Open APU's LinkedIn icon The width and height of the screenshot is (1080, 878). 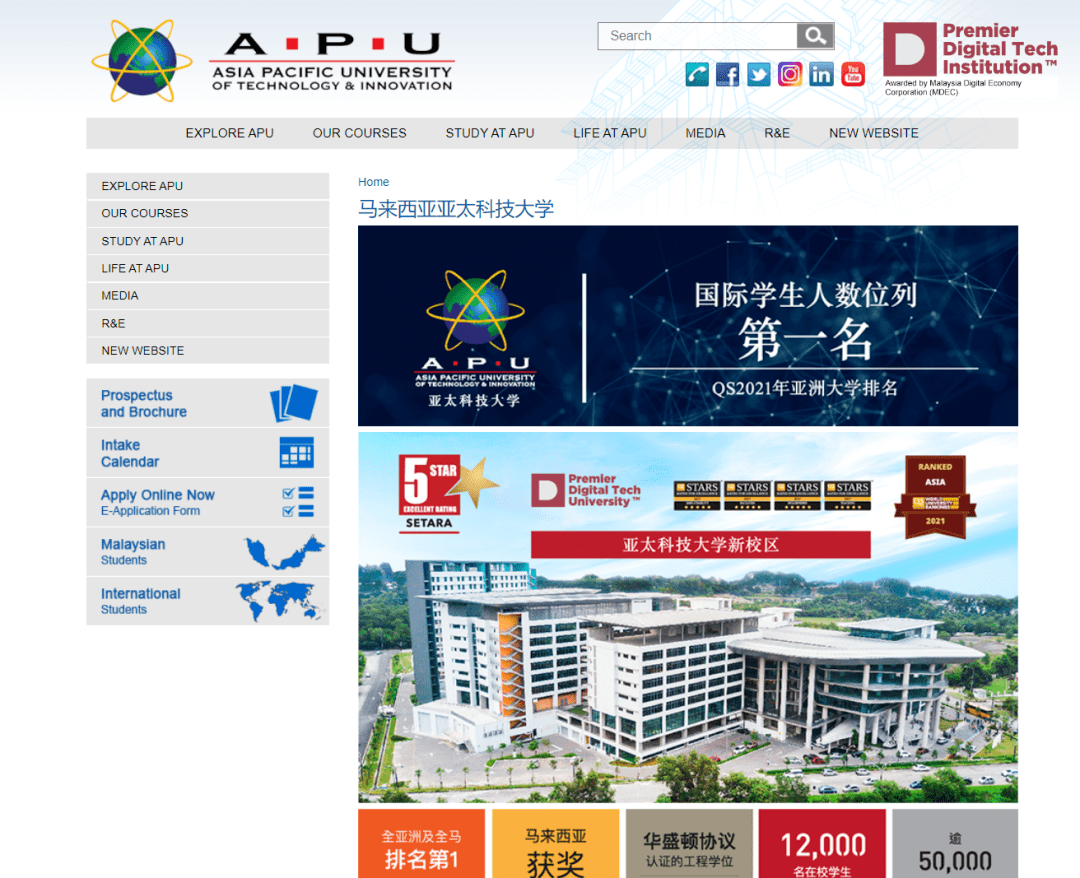pyautogui.click(x=821, y=74)
